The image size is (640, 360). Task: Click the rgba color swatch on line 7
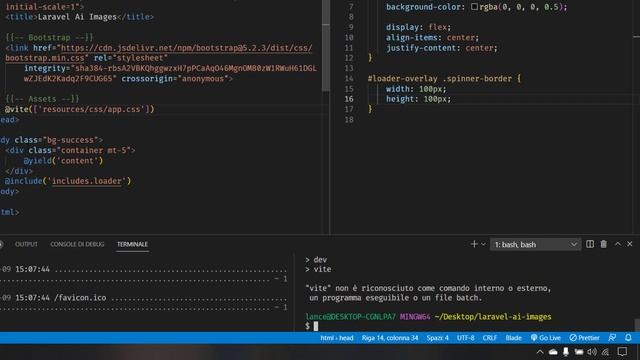click(x=474, y=7)
